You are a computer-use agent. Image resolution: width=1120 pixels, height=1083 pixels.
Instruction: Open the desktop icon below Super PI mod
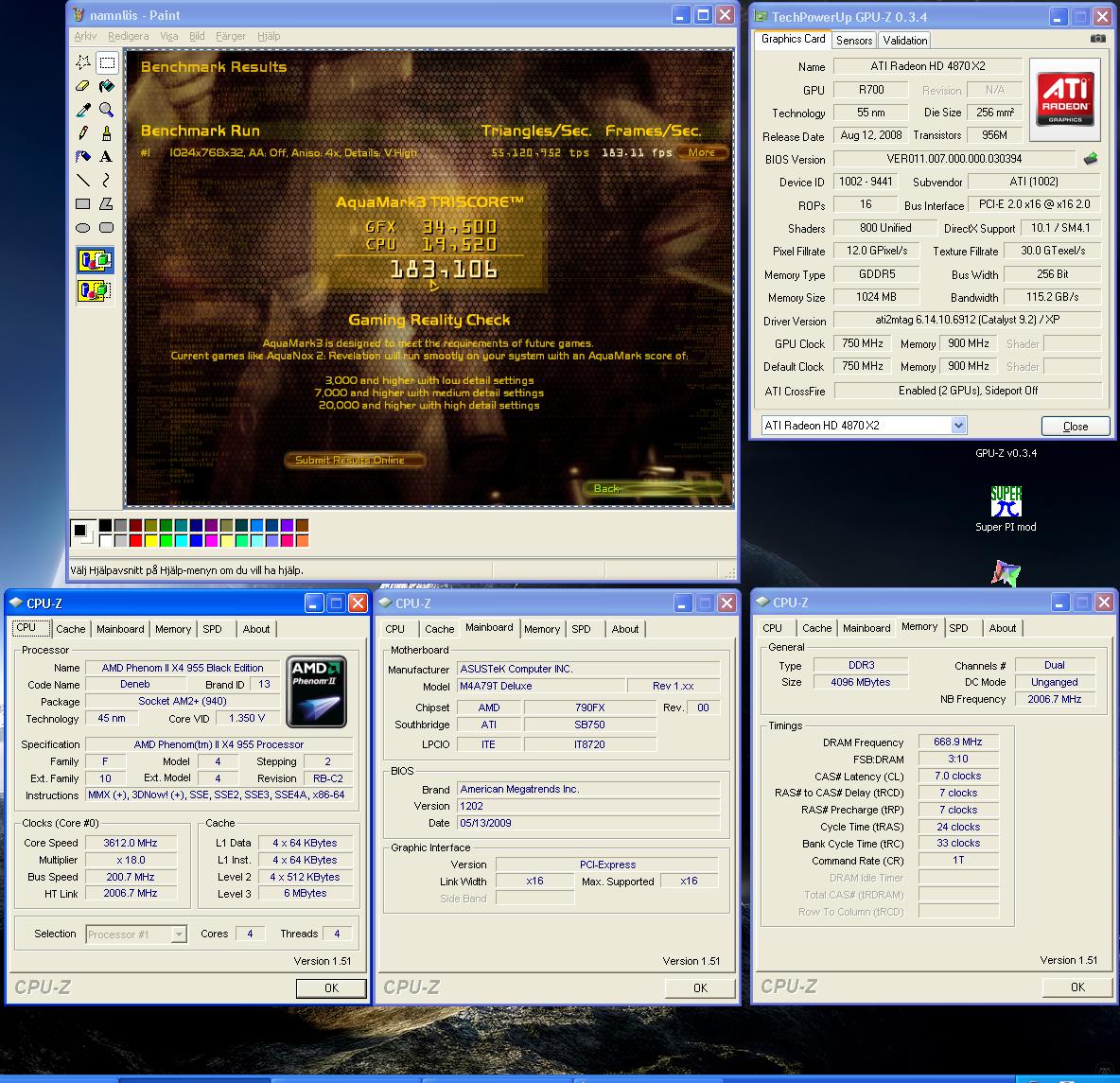[x=1006, y=573]
